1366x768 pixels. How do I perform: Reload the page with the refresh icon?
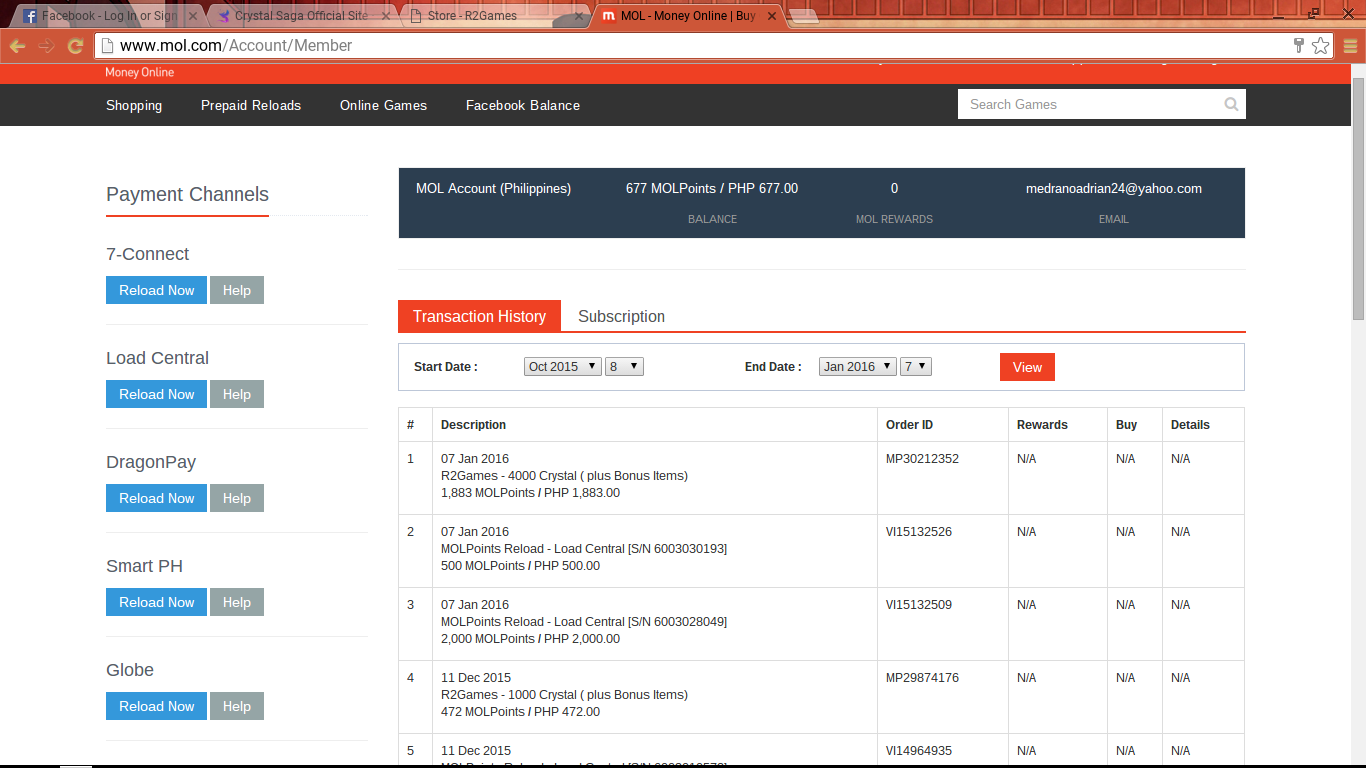click(75, 46)
